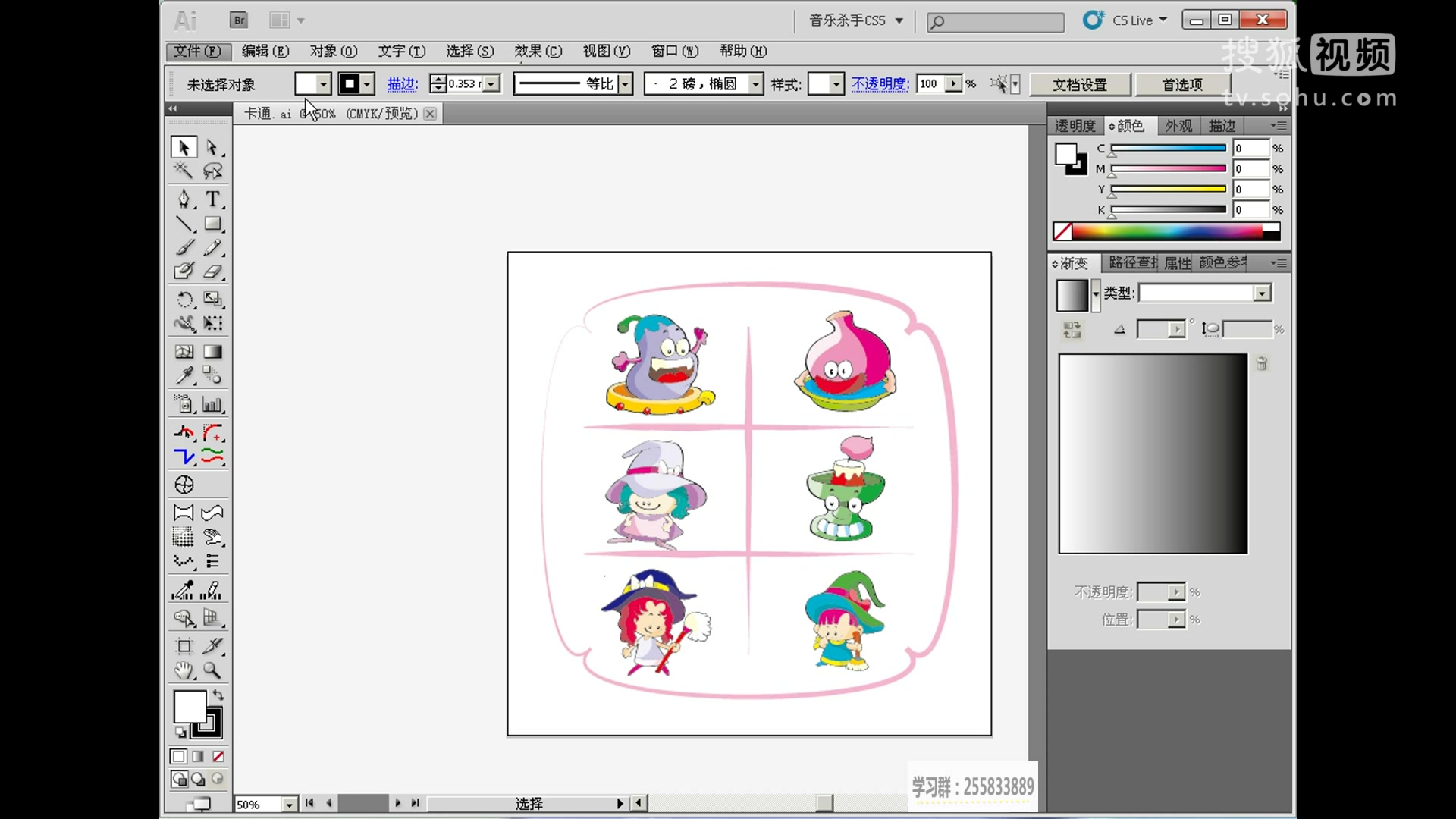Select the Rectangle tool
The image size is (1456, 819).
212,224
